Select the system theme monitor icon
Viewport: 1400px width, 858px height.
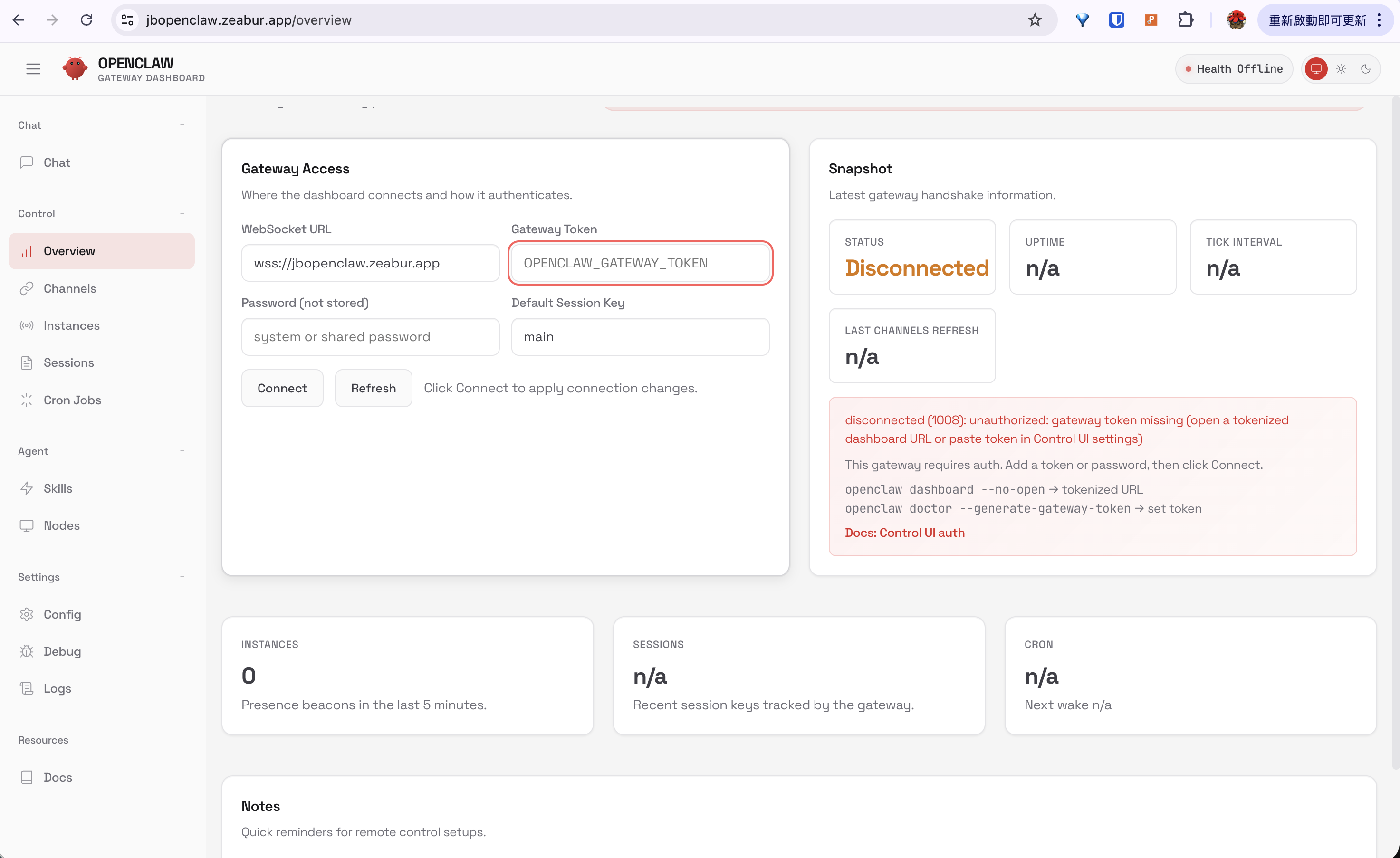point(1316,69)
